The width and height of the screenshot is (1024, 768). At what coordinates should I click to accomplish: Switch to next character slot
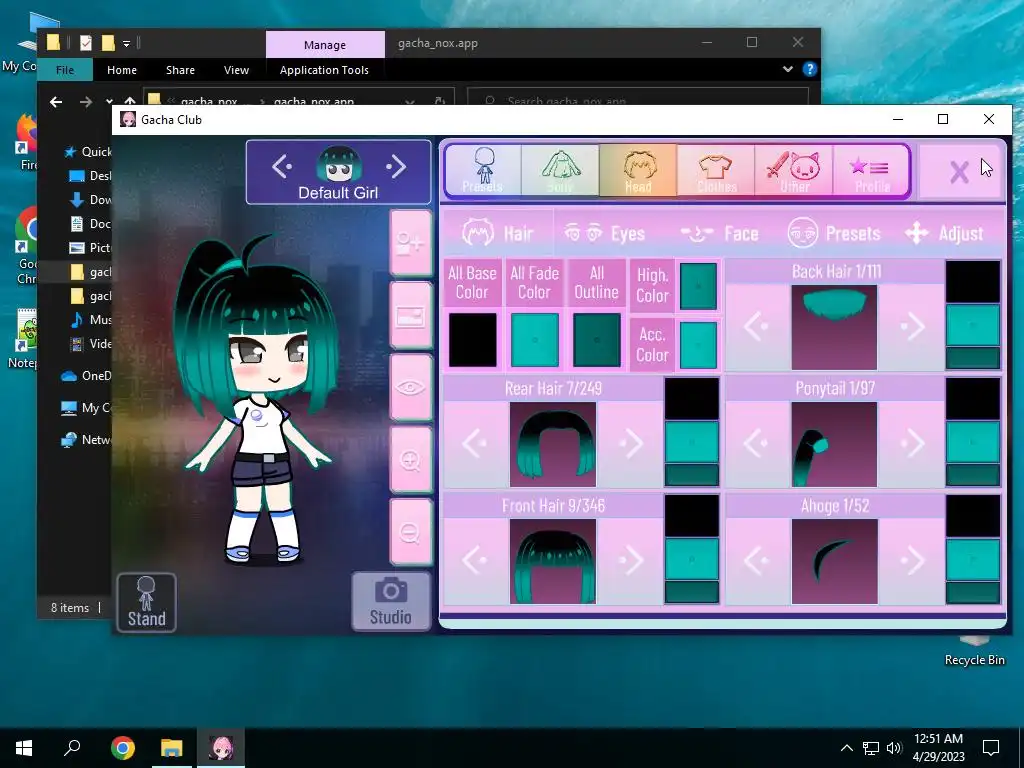(x=396, y=167)
